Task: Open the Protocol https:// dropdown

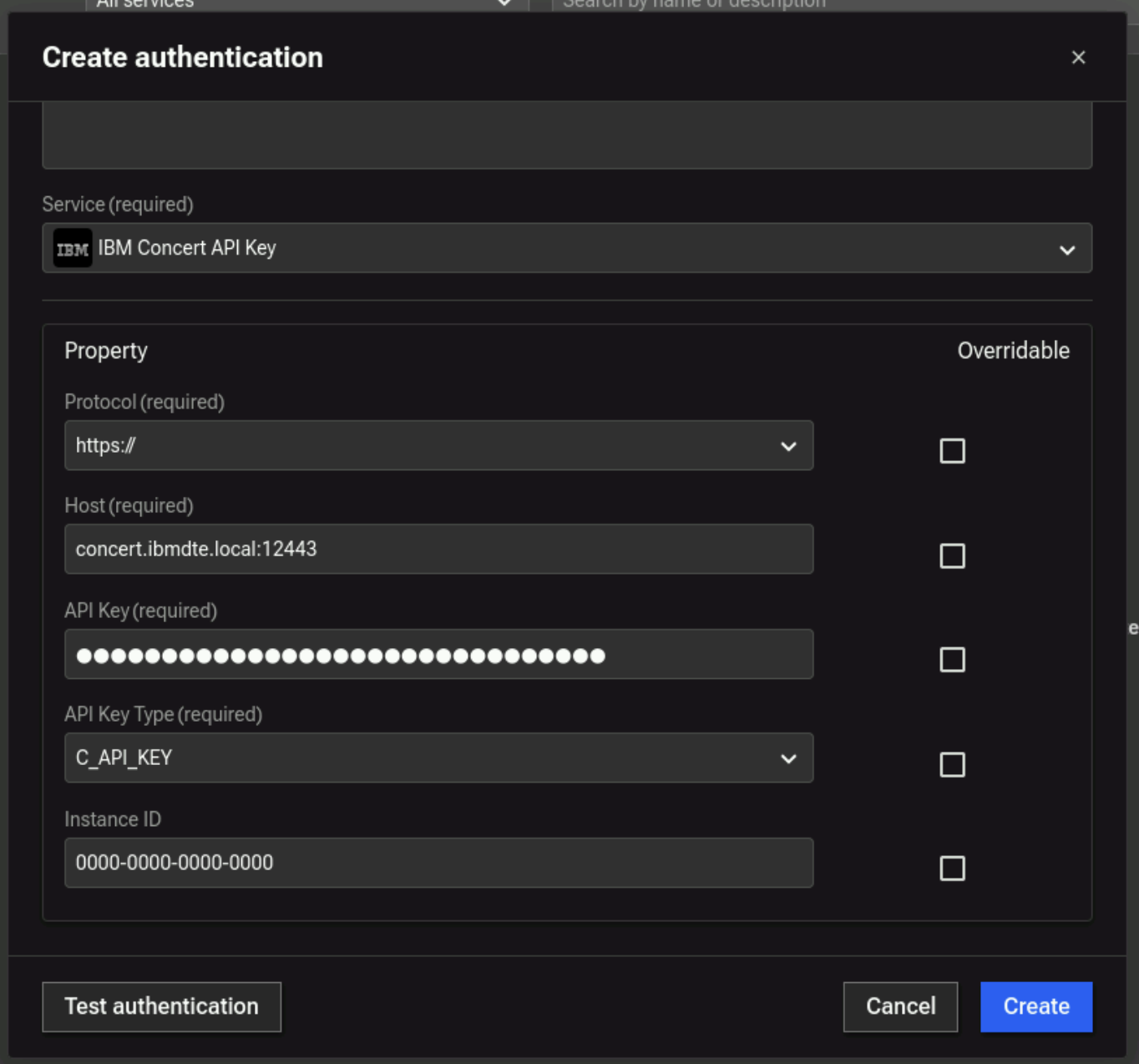Action: [x=438, y=446]
